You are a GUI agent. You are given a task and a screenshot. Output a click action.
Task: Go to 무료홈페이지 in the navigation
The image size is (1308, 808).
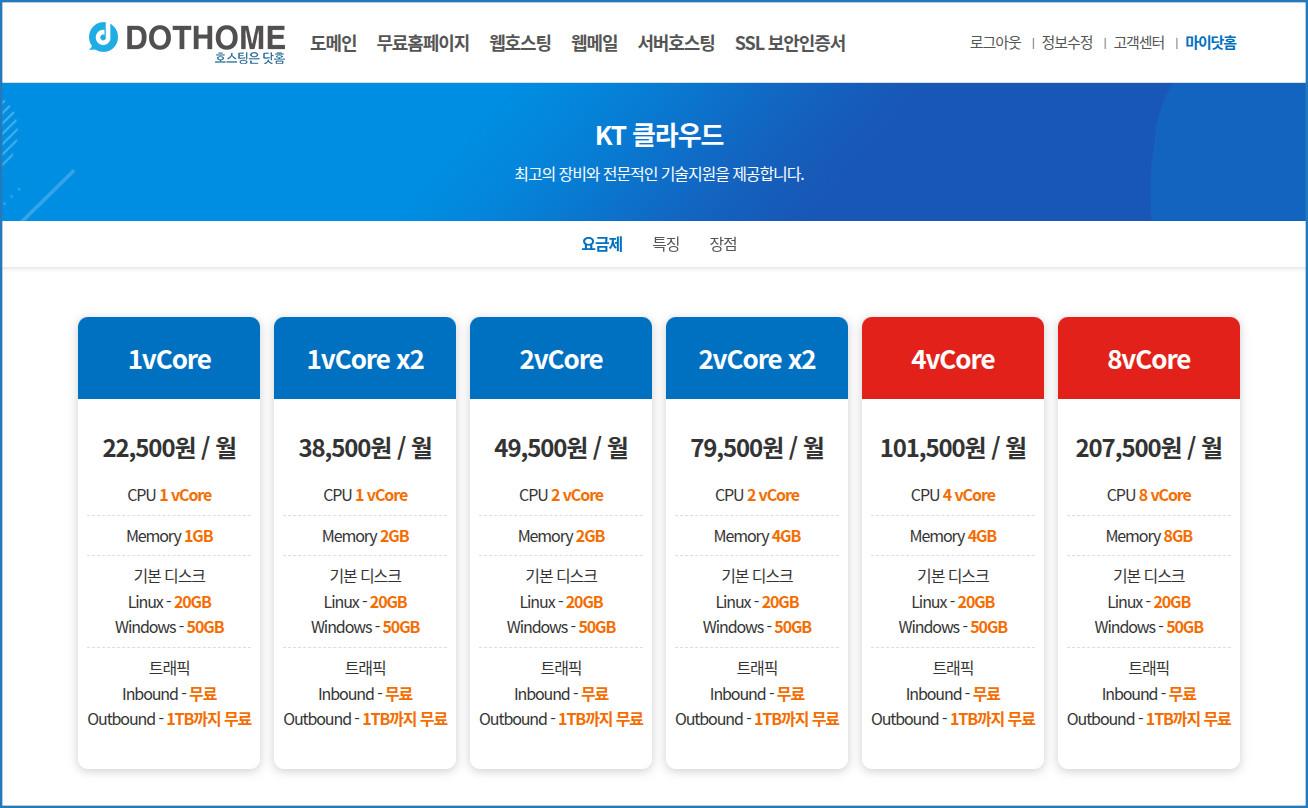point(423,43)
